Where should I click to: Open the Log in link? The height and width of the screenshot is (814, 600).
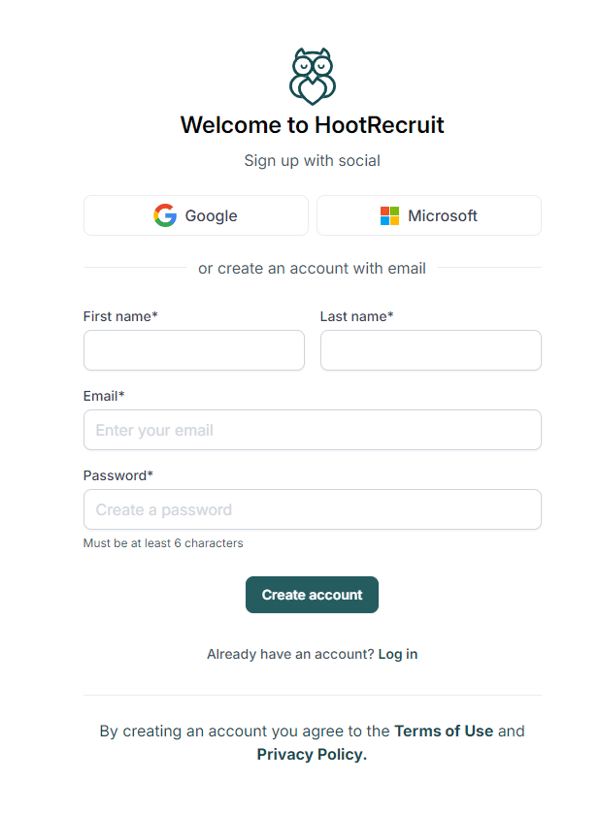398,654
